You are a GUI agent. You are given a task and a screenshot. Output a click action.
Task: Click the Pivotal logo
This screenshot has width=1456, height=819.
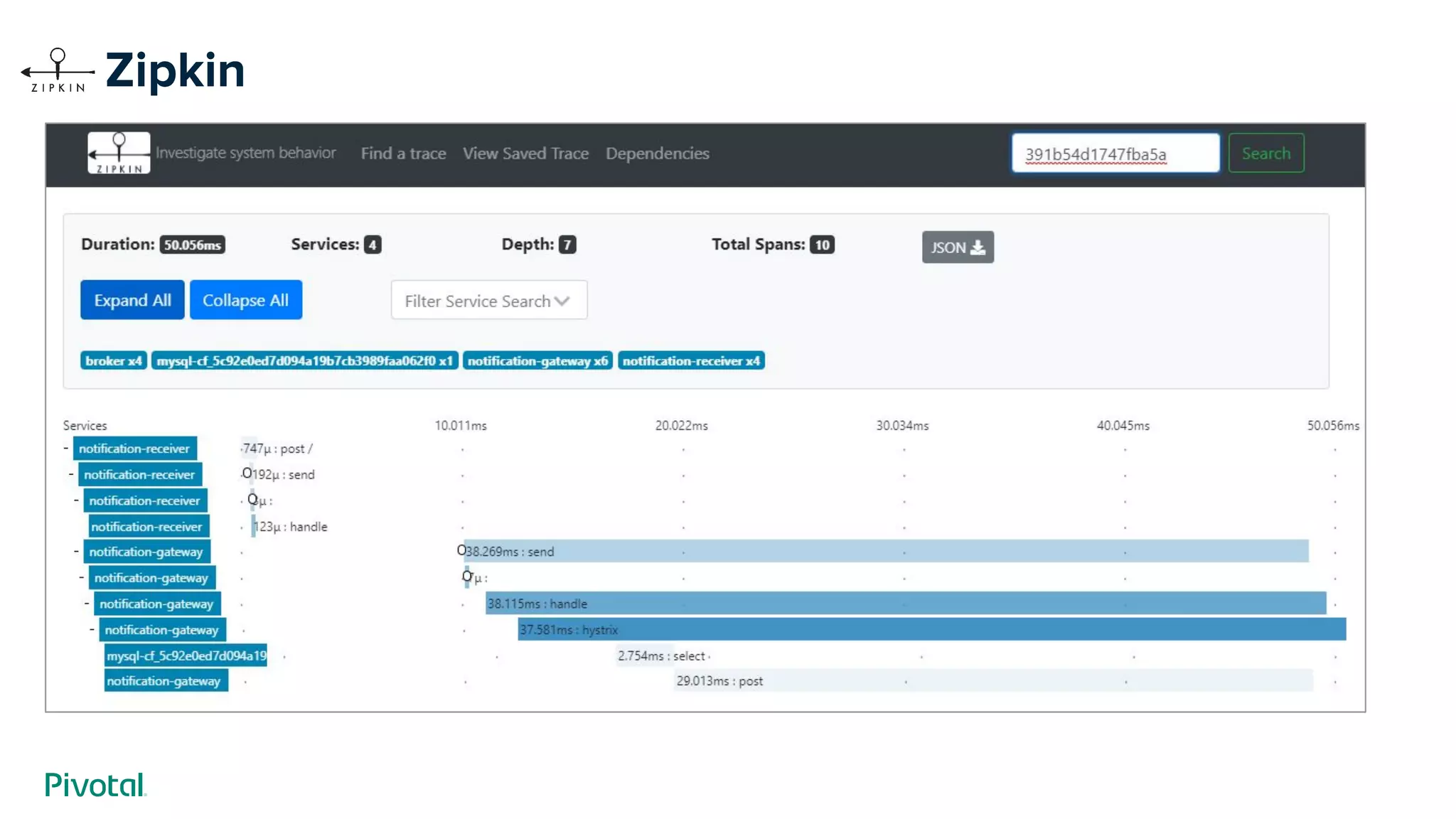(95, 785)
